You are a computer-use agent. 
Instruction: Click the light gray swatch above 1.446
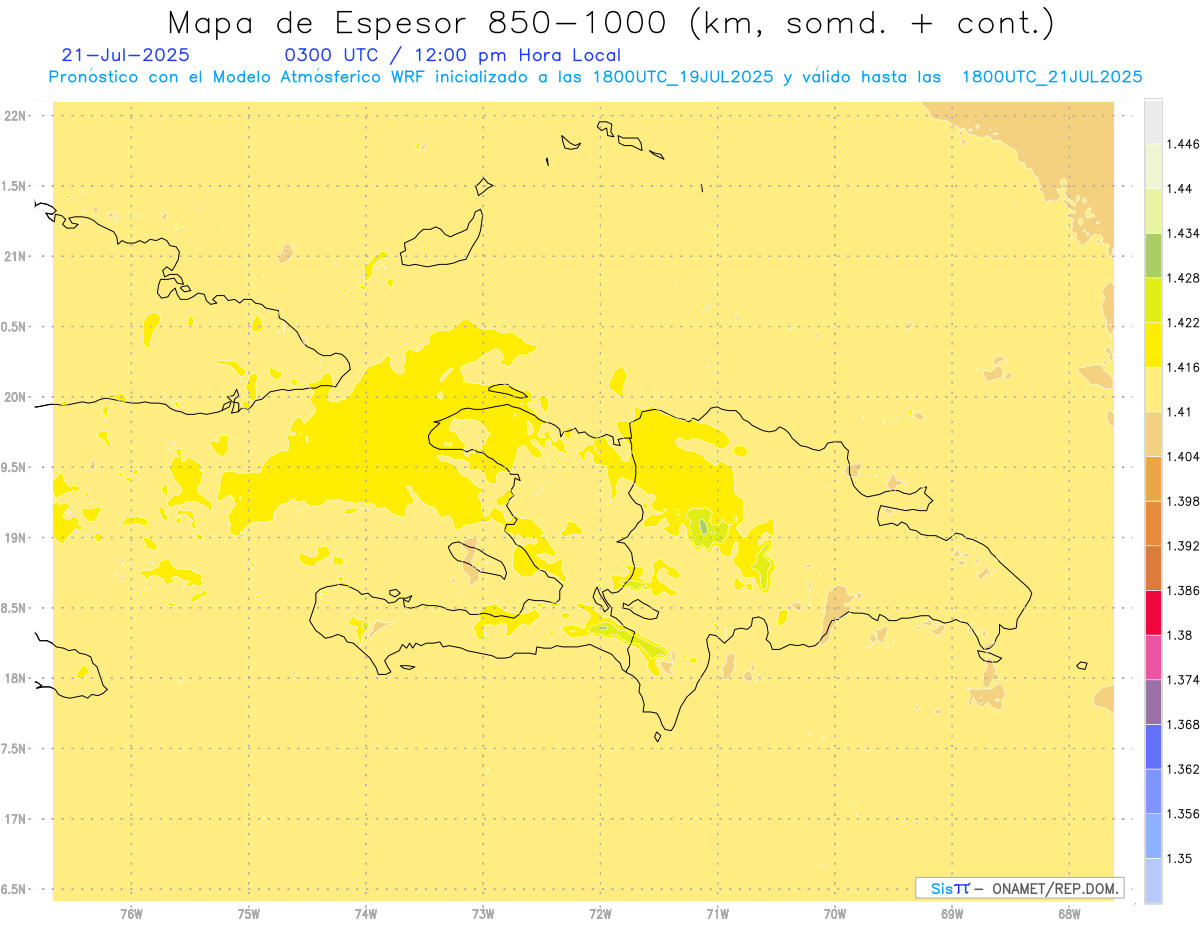(x=1153, y=121)
